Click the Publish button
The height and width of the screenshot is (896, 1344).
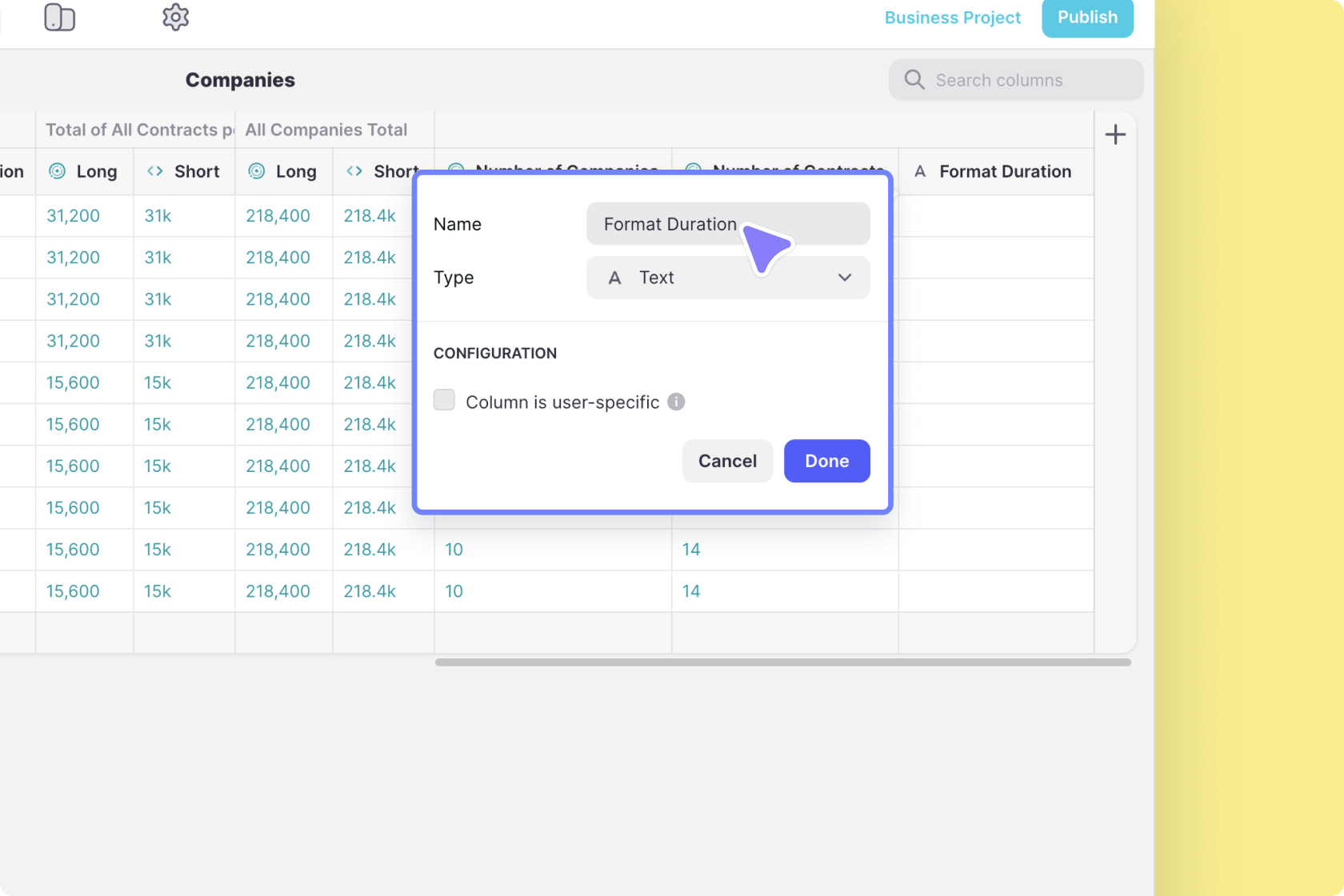click(x=1086, y=18)
